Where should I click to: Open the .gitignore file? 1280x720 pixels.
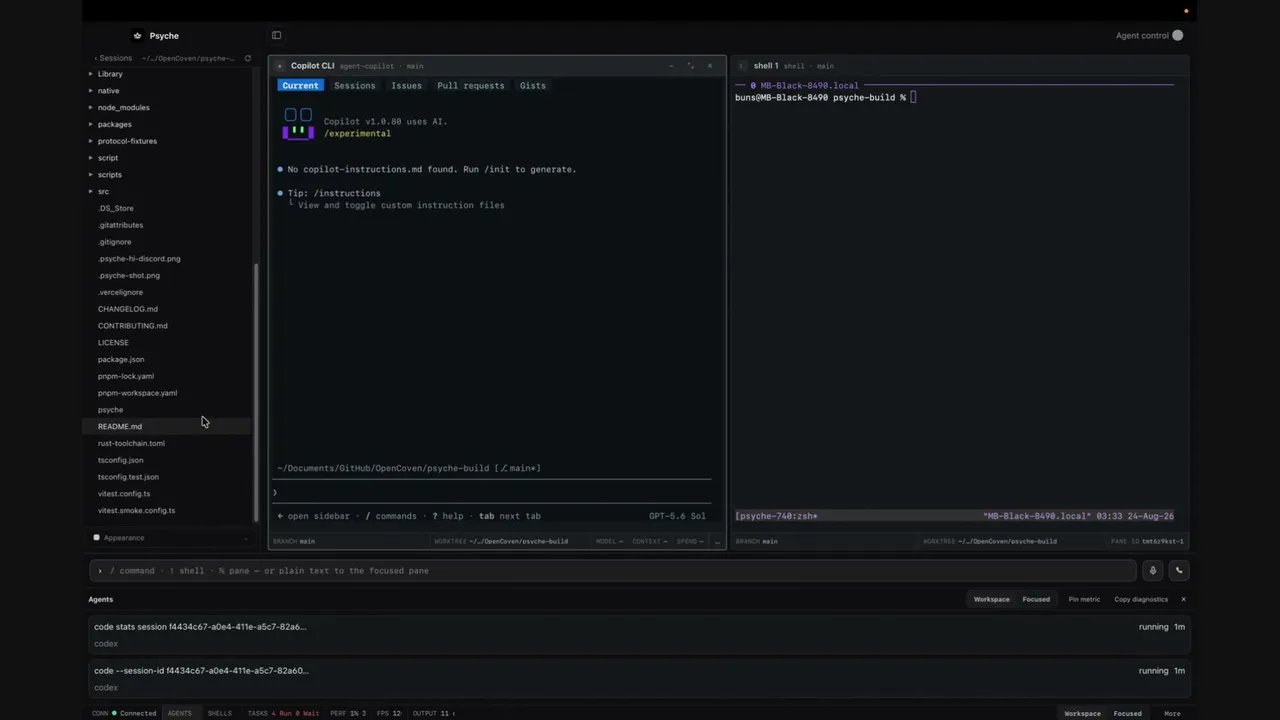tap(115, 242)
